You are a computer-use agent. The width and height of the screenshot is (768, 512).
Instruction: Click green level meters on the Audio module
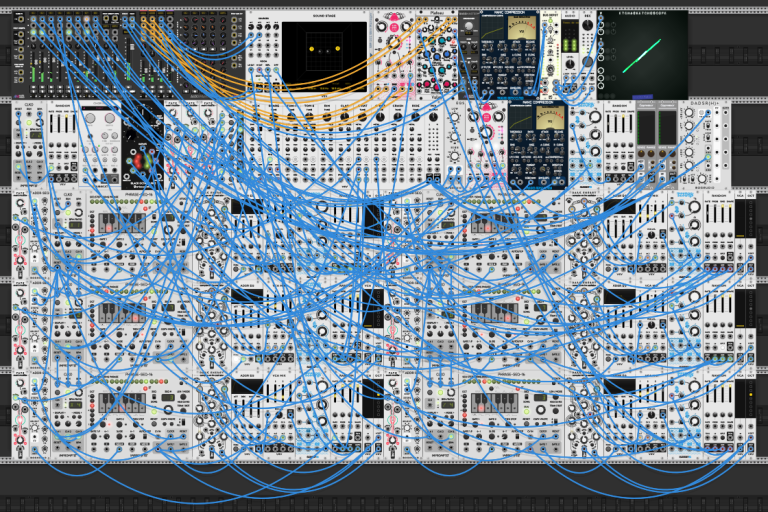[570, 46]
